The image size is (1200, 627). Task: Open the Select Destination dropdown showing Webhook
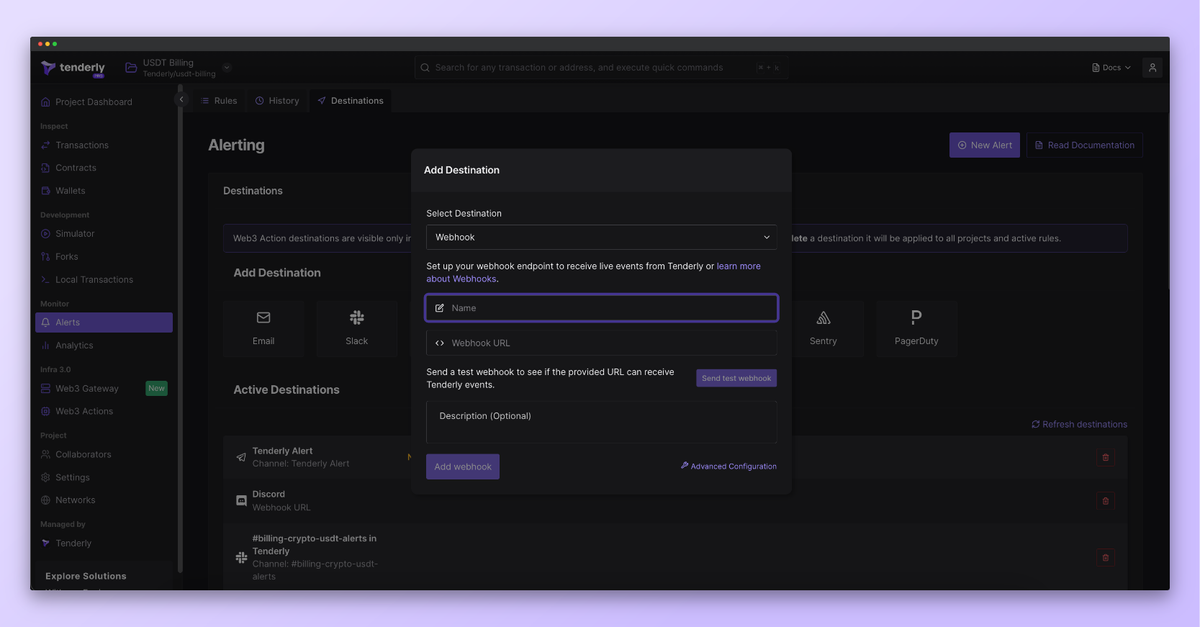pyautogui.click(x=601, y=237)
